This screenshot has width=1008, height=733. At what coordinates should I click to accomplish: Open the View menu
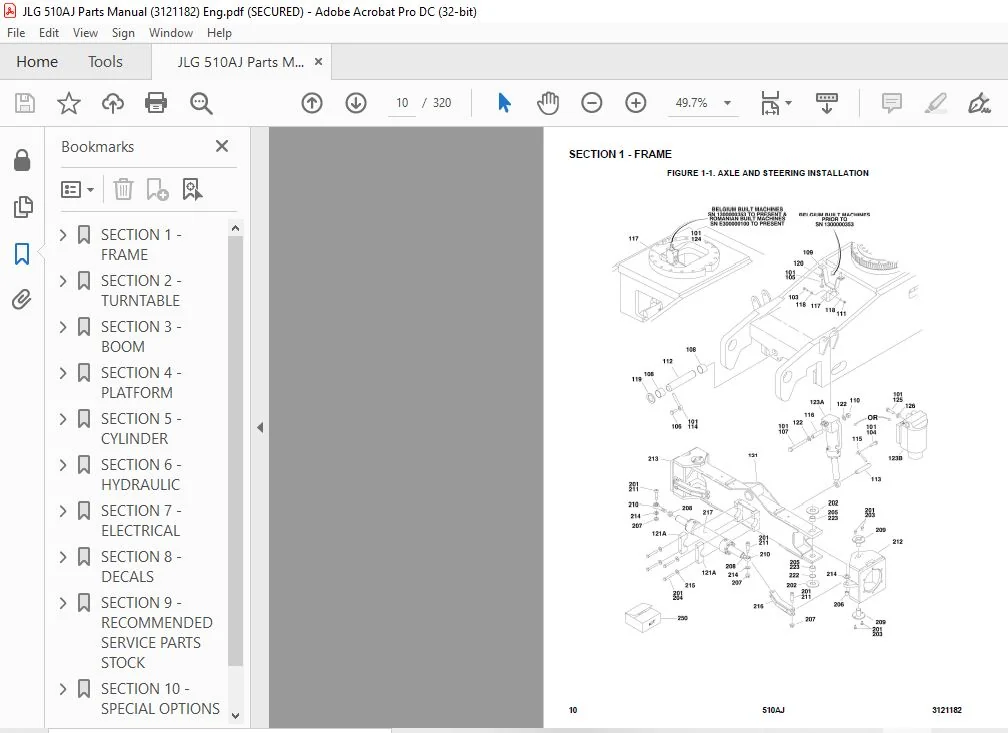coord(85,33)
